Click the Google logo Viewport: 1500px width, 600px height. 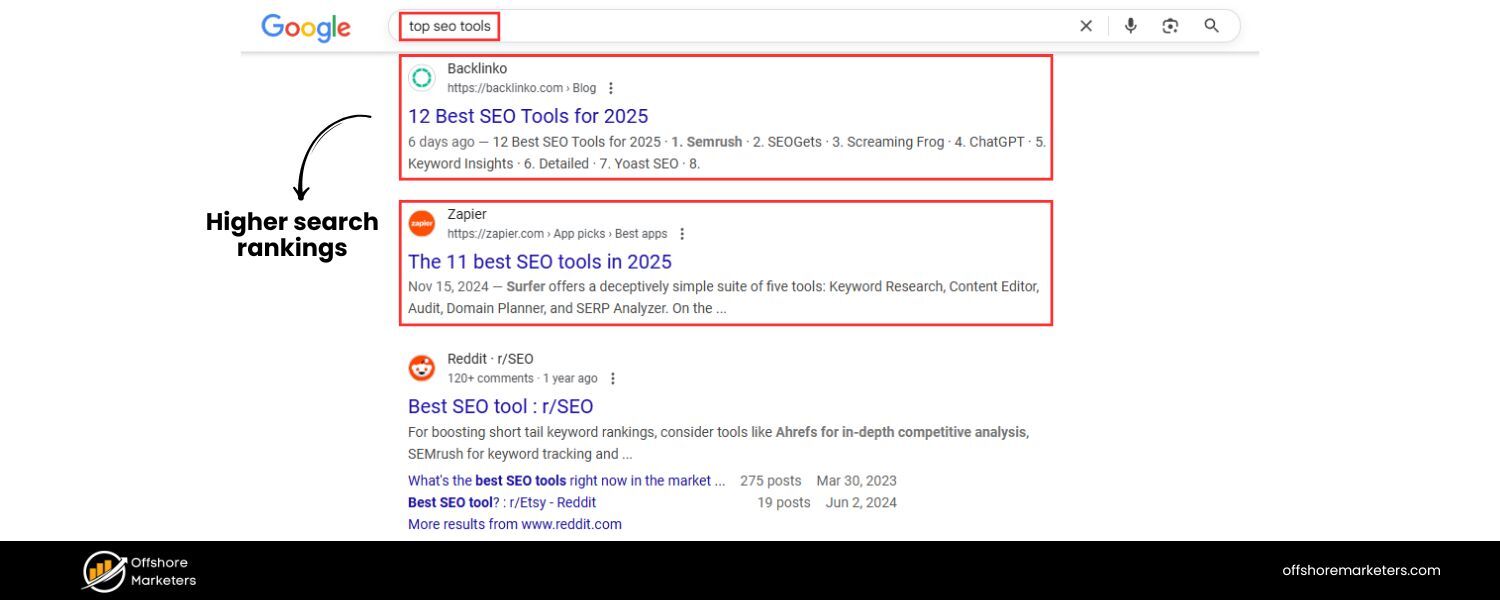(x=305, y=27)
